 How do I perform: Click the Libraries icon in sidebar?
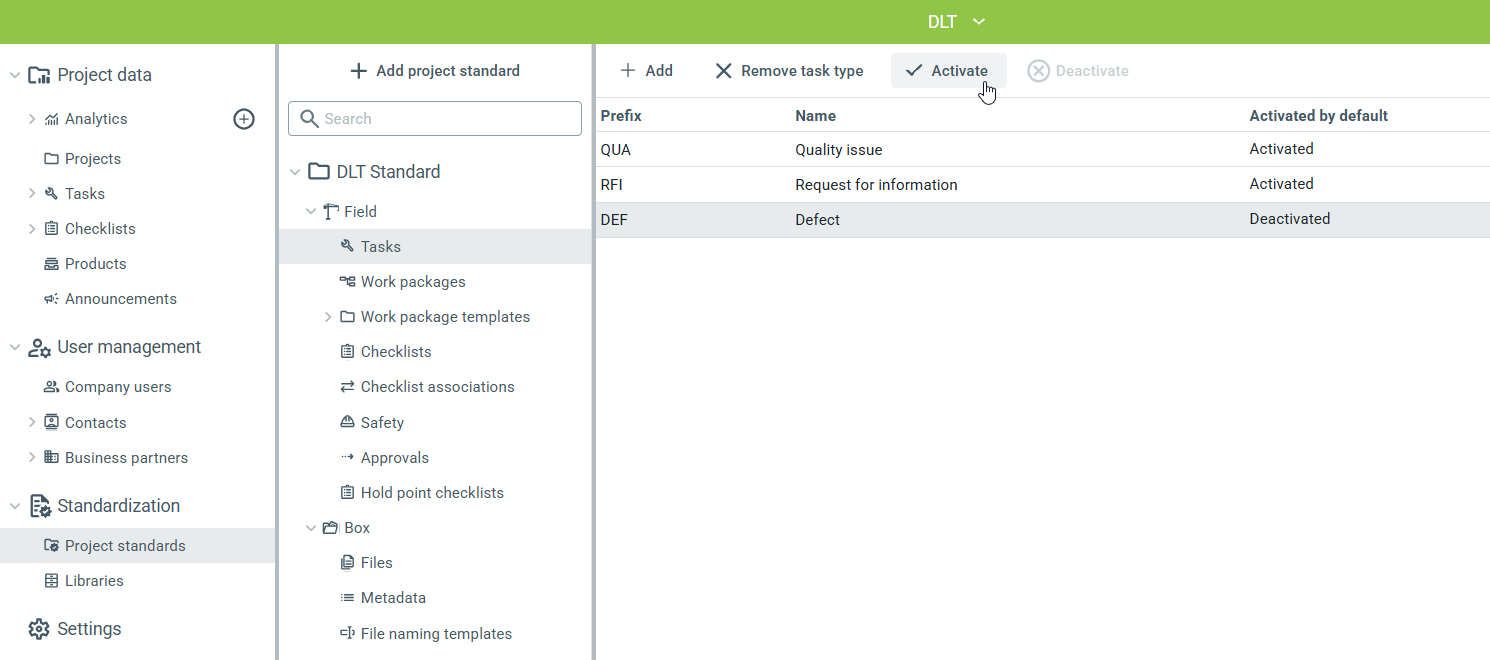51,581
